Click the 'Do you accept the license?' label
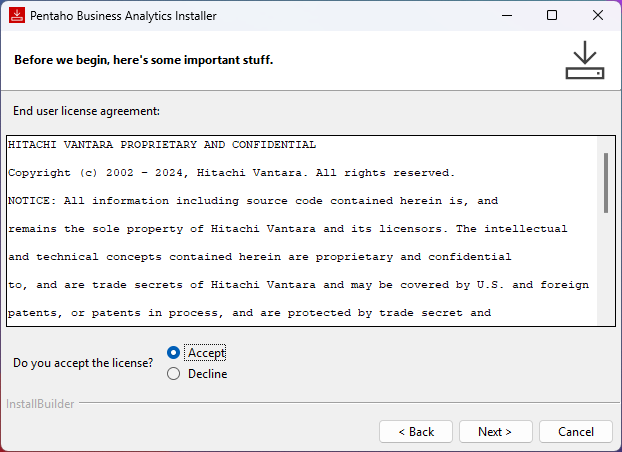Screen dimensions: 622x452 [83, 363]
